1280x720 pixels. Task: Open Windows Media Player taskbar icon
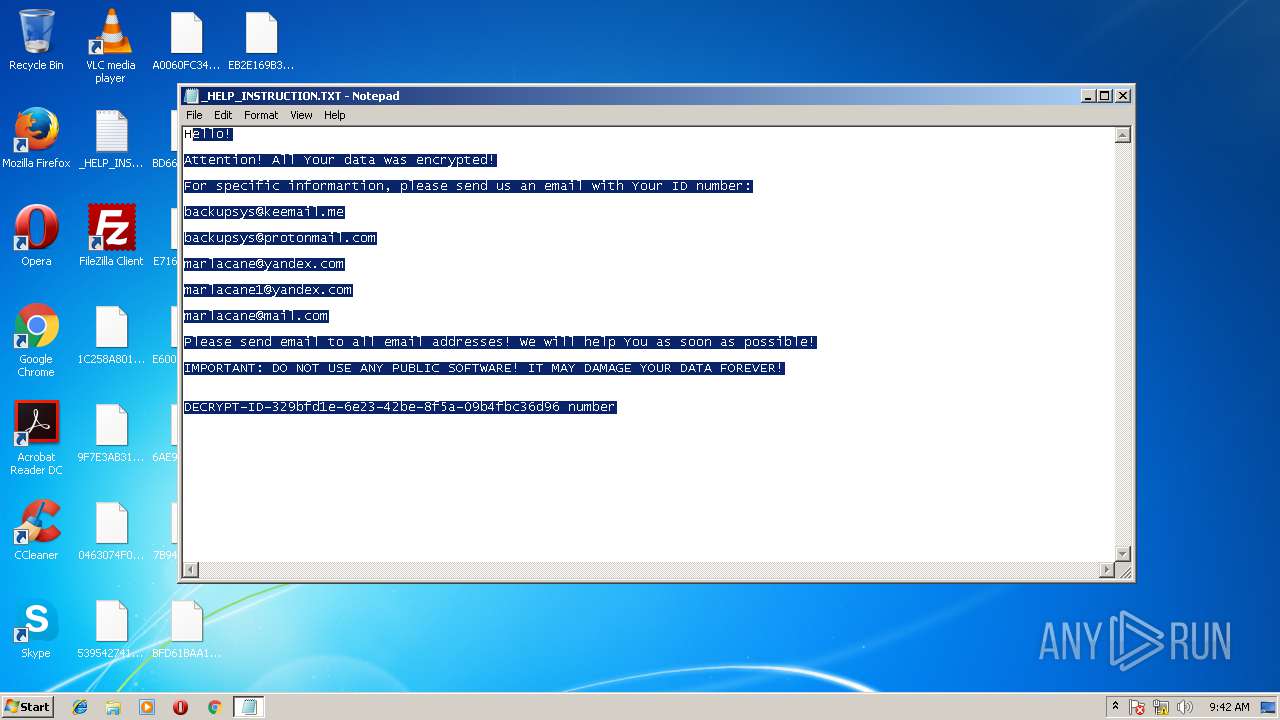[x=147, y=707]
